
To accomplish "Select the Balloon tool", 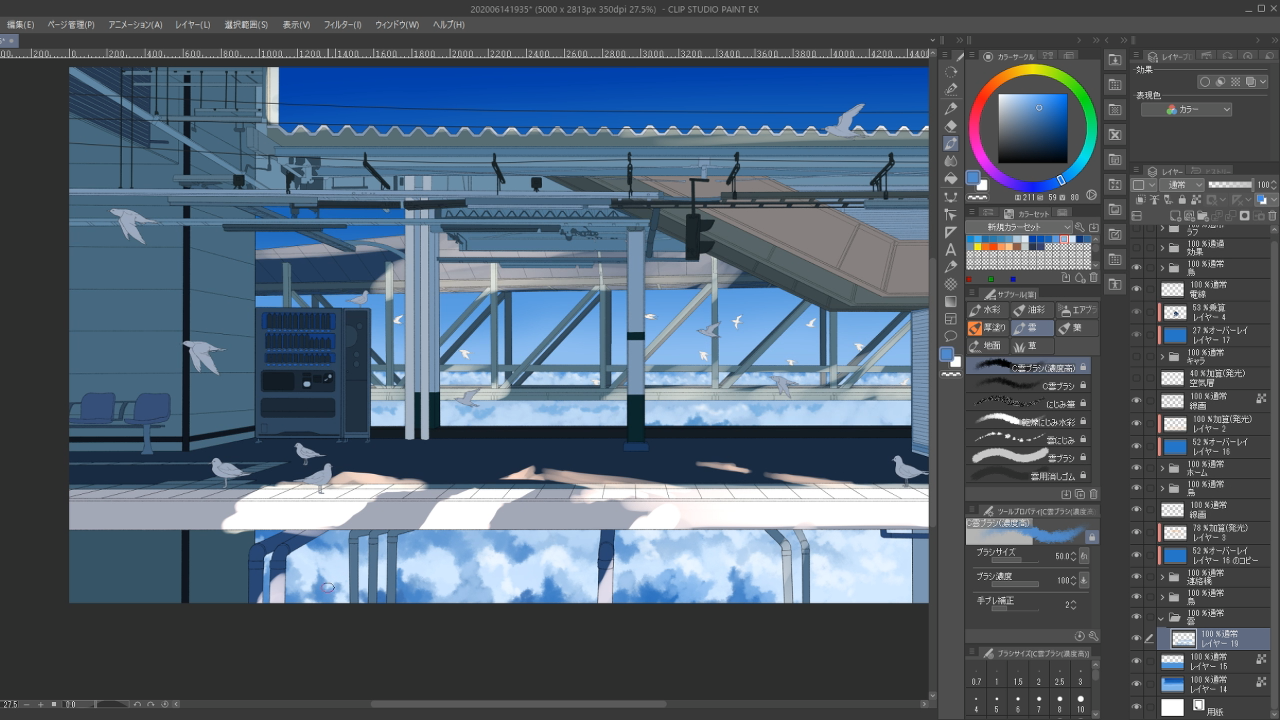I will click(951, 336).
